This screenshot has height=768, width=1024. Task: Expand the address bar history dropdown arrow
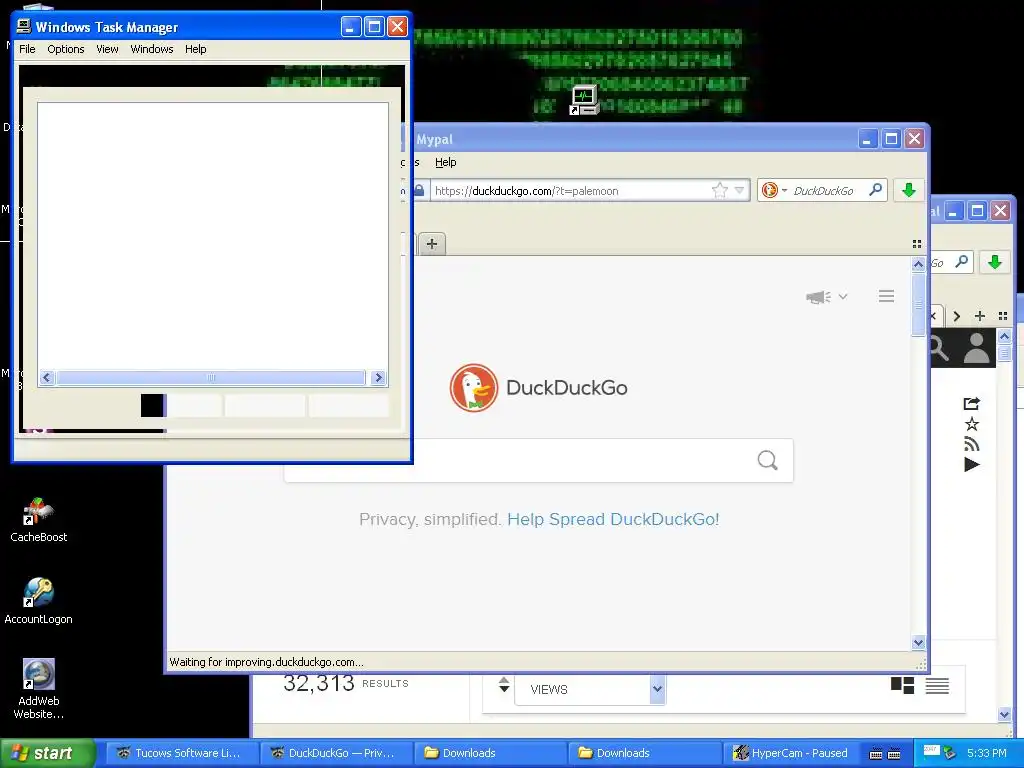coord(740,190)
